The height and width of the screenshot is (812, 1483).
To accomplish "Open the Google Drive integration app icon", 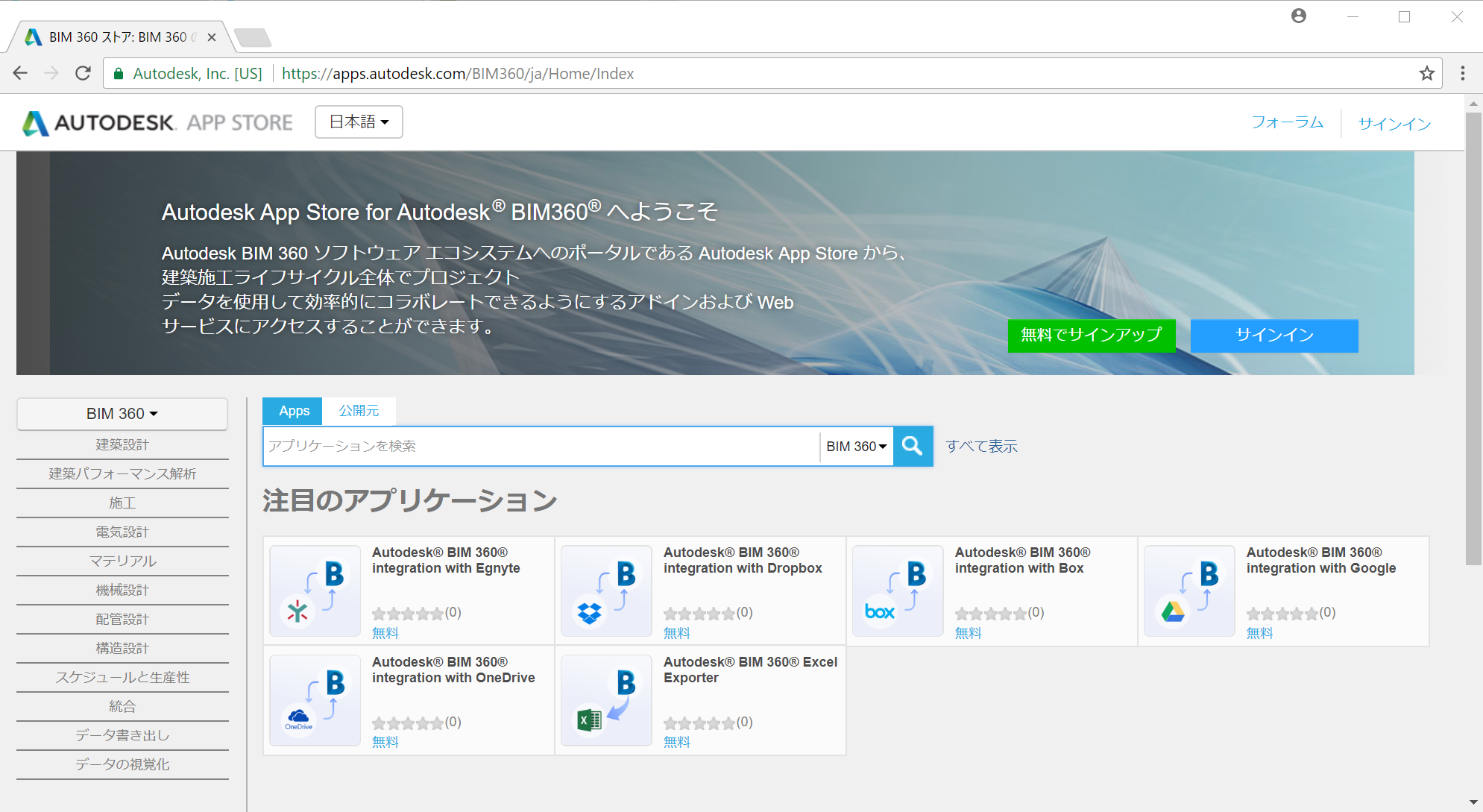I will 1188,591.
